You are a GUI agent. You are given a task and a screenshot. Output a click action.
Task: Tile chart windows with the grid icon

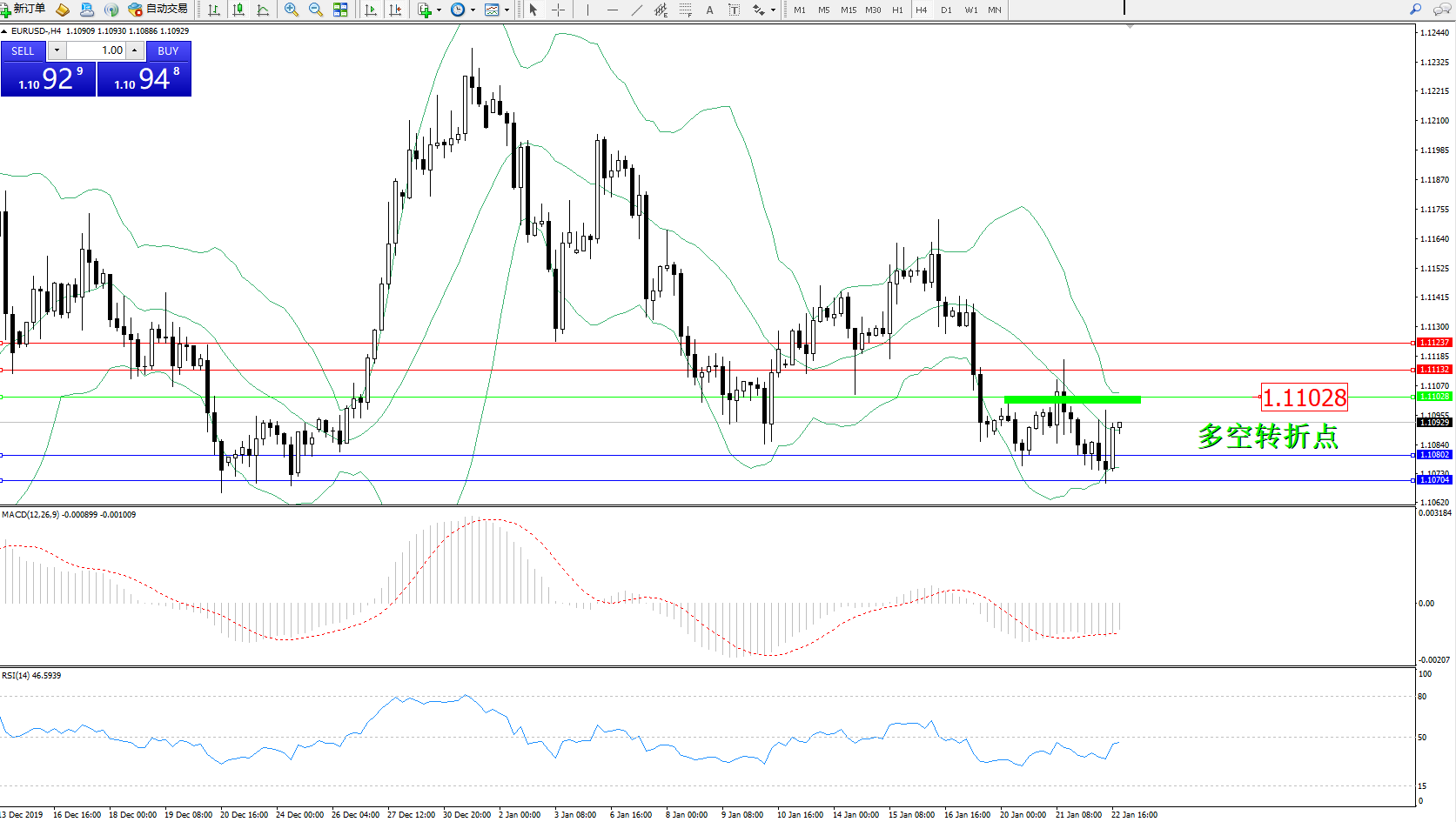340,10
